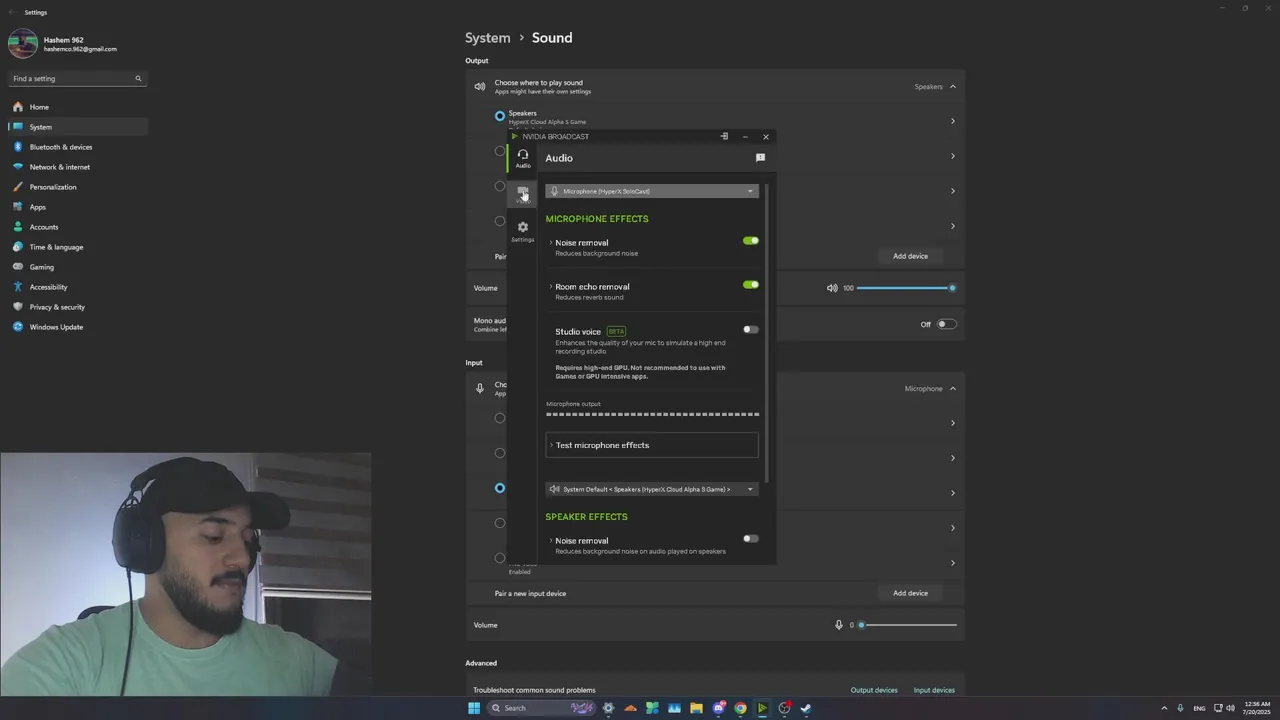Open the Windows Start menu
The width and height of the screenshot is (1280, 720).
[474, 708]
